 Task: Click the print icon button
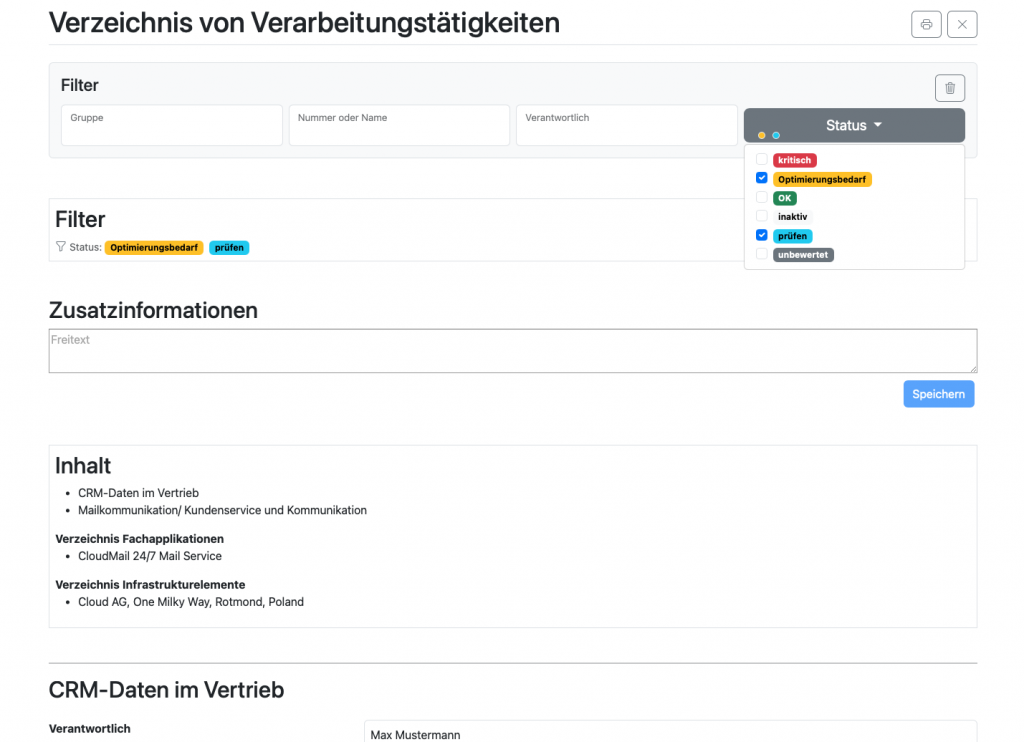(x=926, y=24)
